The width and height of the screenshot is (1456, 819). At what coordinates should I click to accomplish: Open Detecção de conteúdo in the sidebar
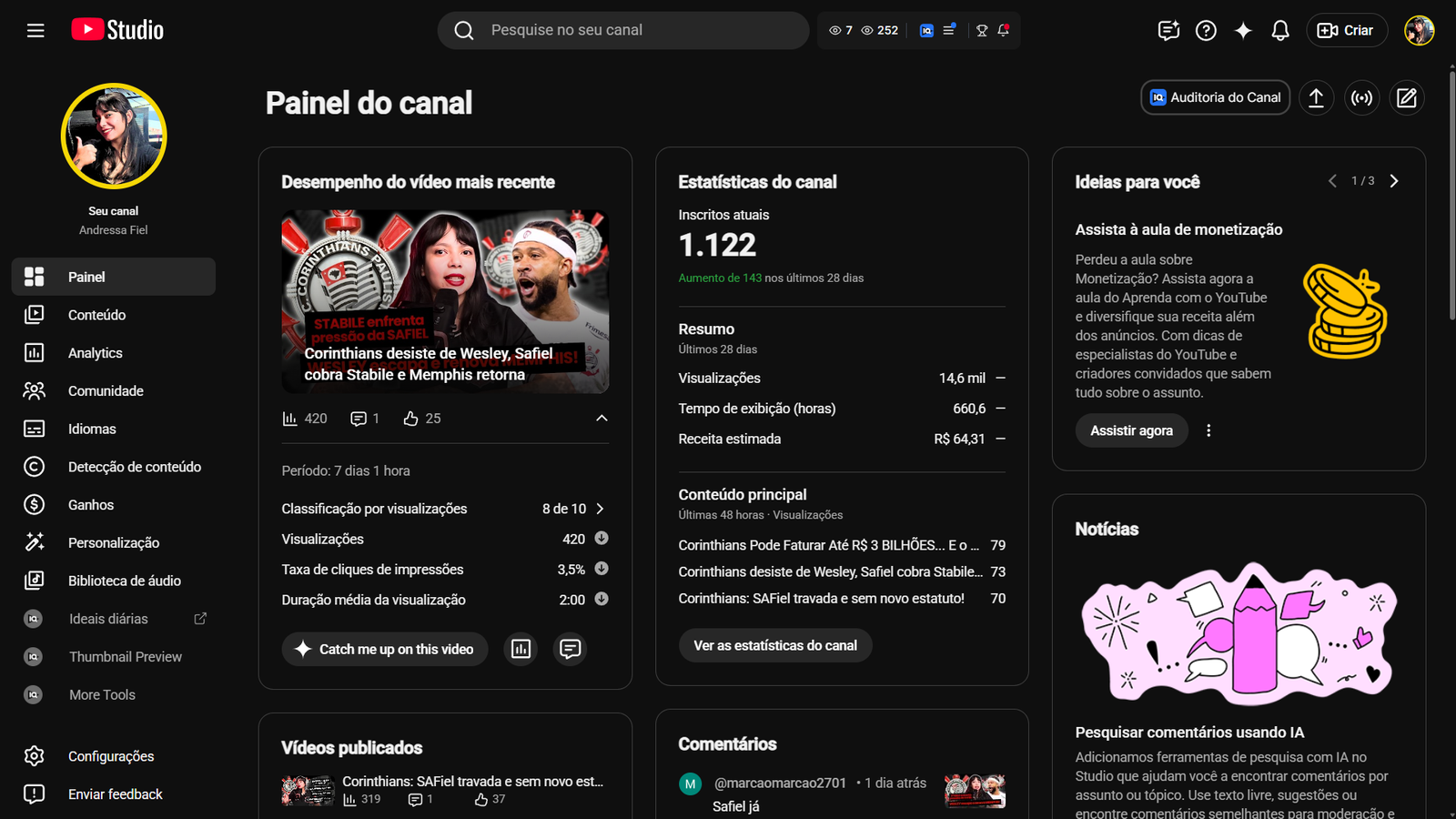(114, 467)
